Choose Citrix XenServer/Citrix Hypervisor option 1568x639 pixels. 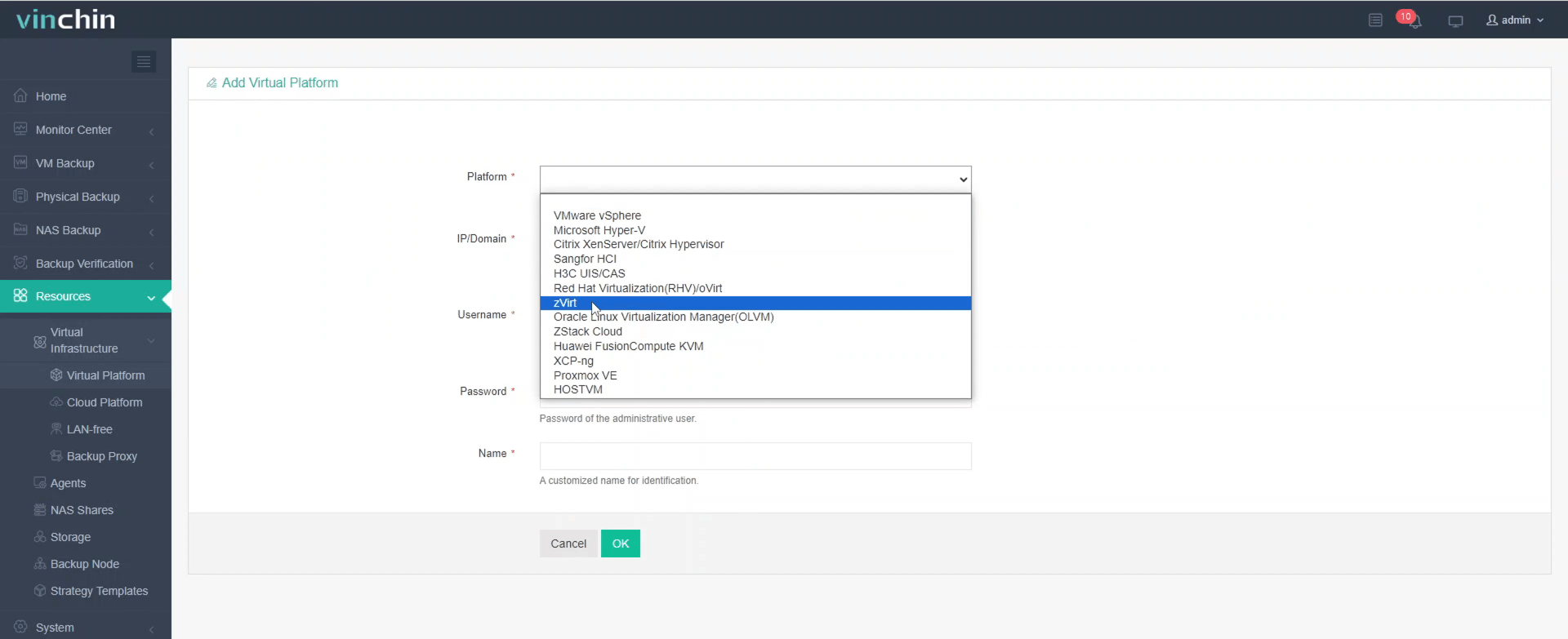tap(755, 244)
